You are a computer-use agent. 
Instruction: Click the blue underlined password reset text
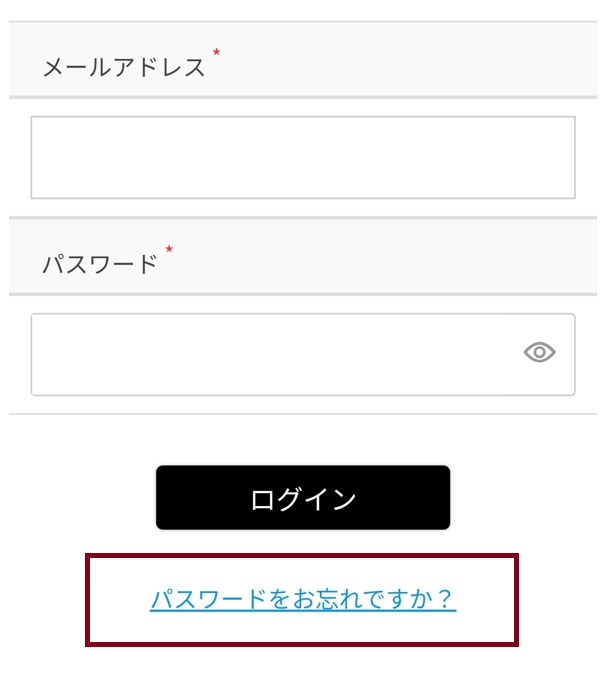(303, 599)
